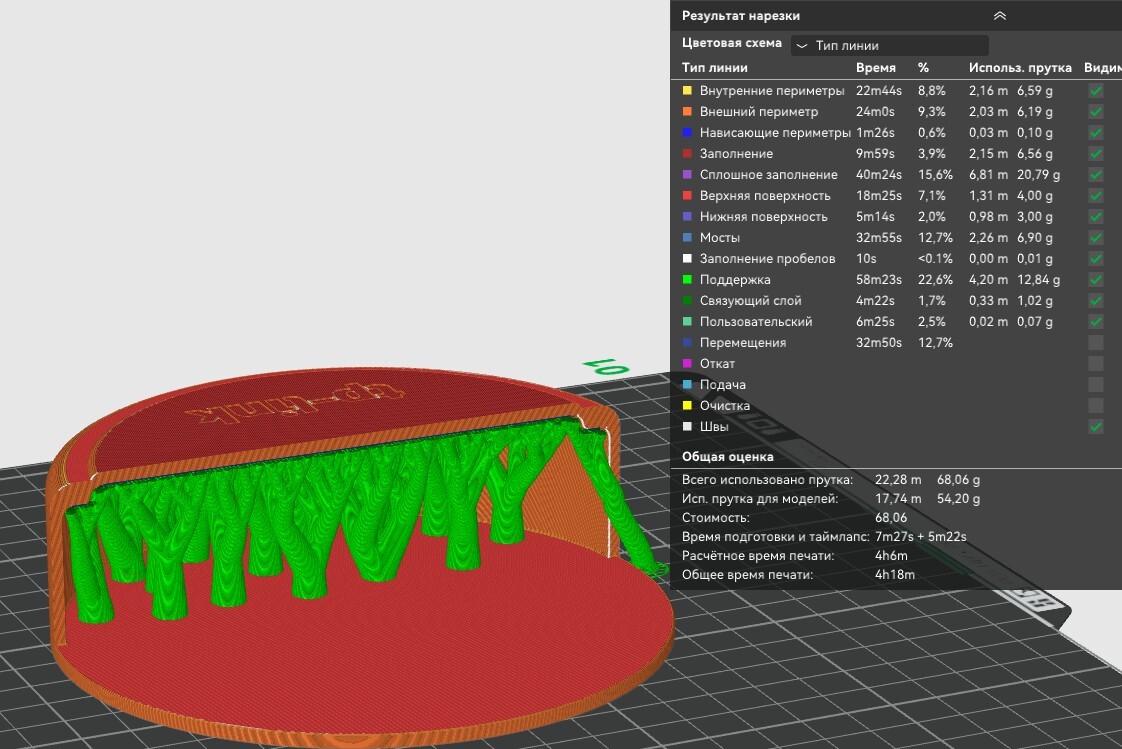This screenshot has height=749, width=1122.
Task: Uncheck the Швы visibility checkbox
Action: [1096, 427]
